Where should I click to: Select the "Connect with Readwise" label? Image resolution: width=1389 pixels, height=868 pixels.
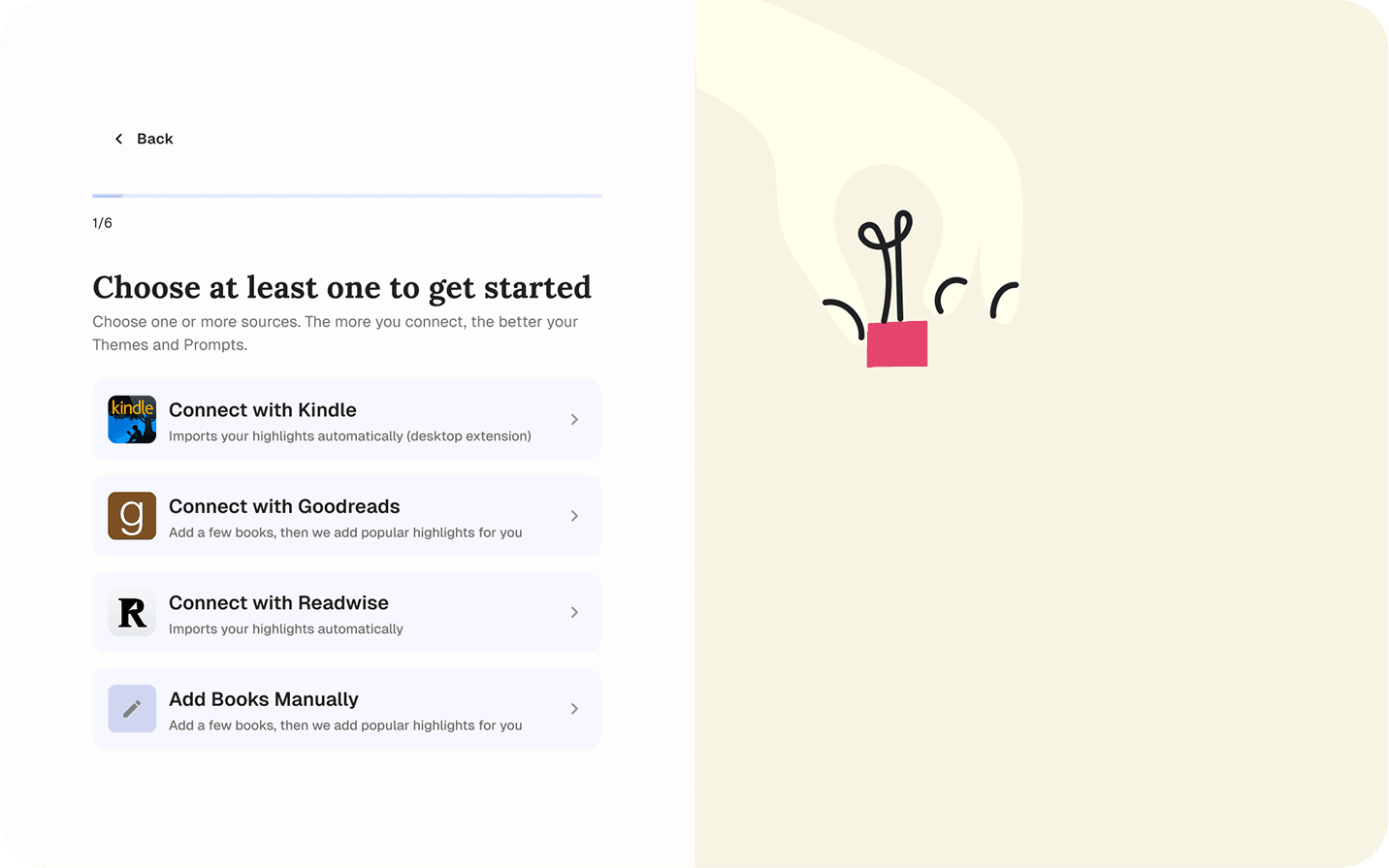point(278,602)
